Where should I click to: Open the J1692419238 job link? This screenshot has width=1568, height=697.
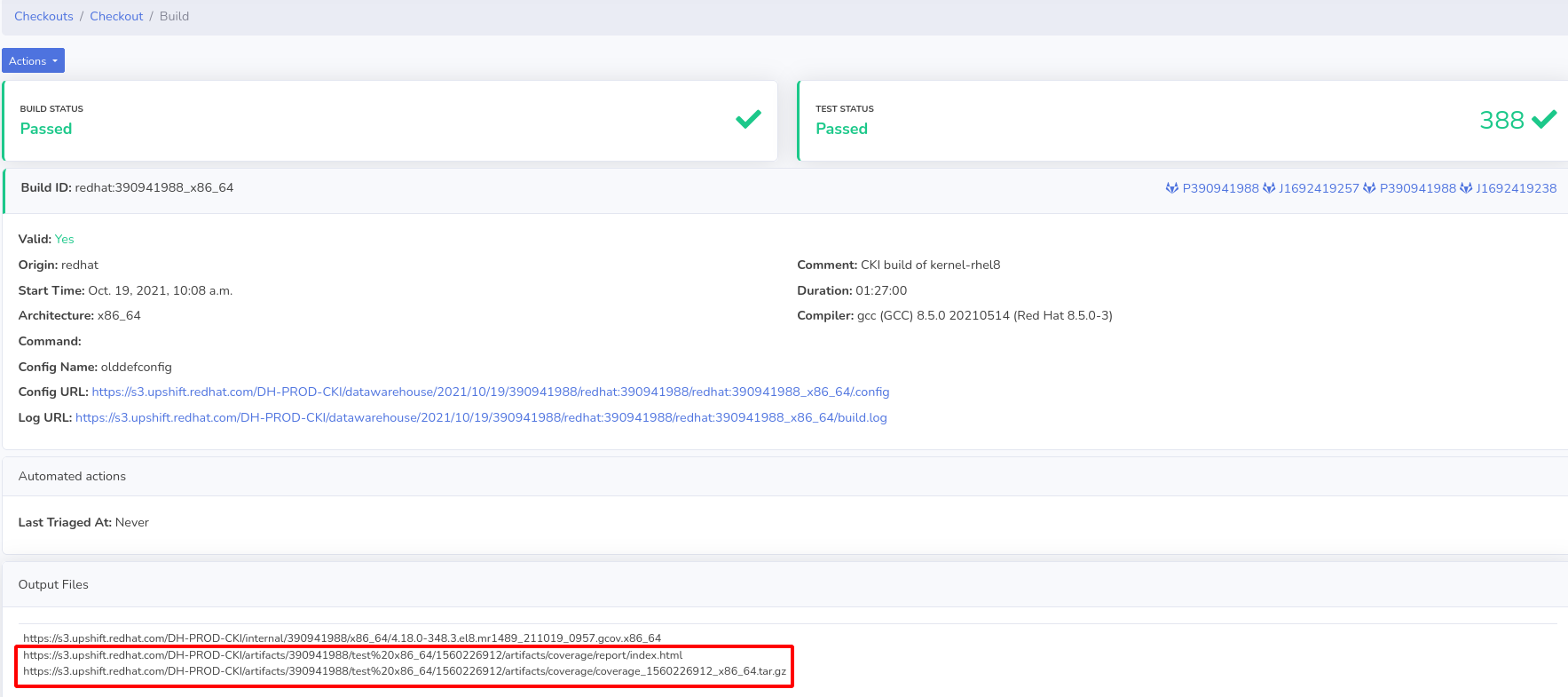click(x=1516, y=188)
